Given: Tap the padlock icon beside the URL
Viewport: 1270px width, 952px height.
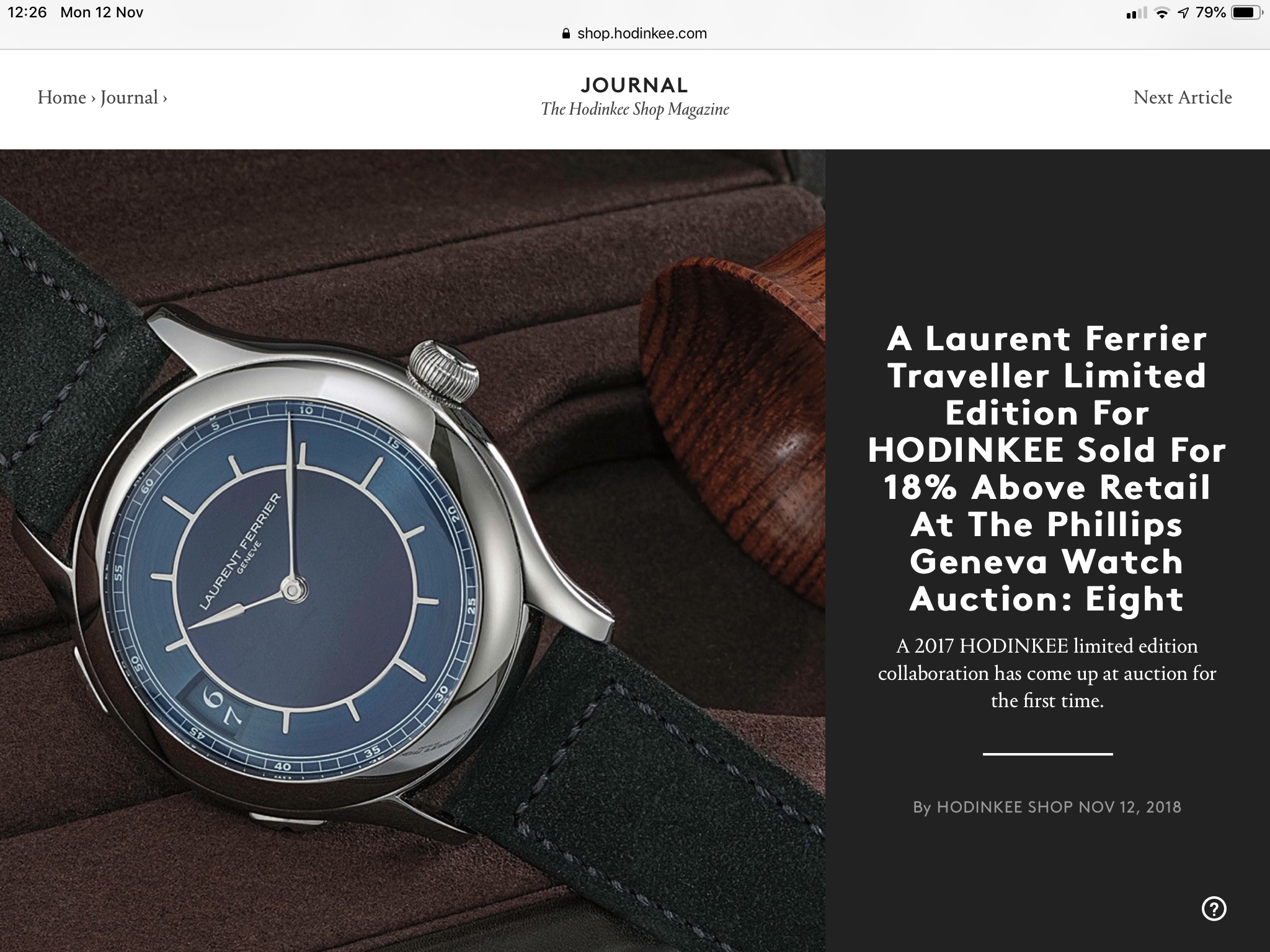Looking at the screenshot, I should [x=566, y=33].
